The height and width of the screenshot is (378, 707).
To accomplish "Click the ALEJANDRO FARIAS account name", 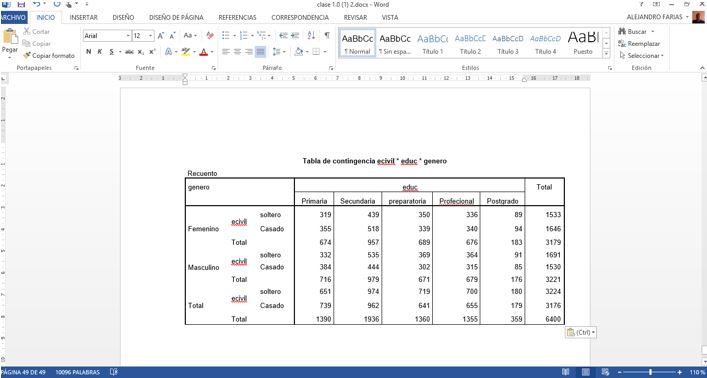I will click(655, 17).
